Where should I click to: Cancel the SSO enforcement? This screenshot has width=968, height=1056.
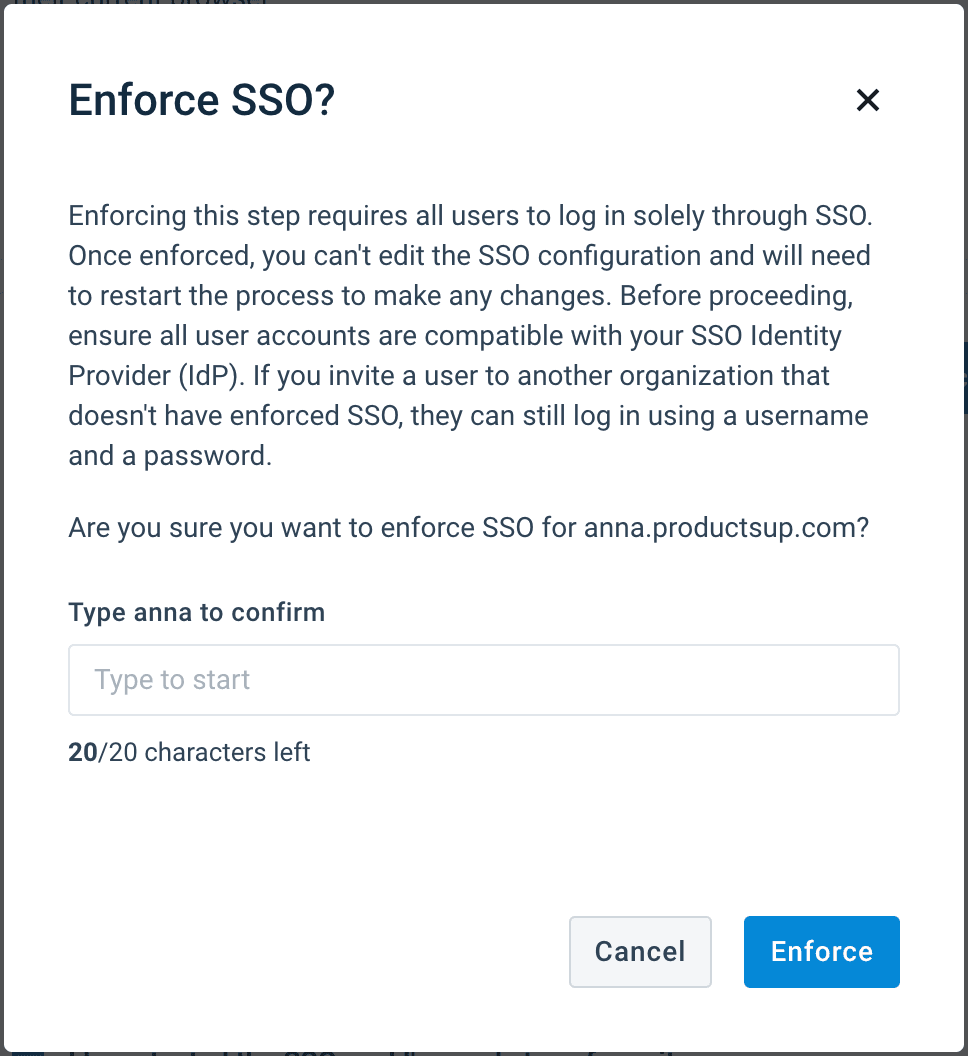(640, 951)
